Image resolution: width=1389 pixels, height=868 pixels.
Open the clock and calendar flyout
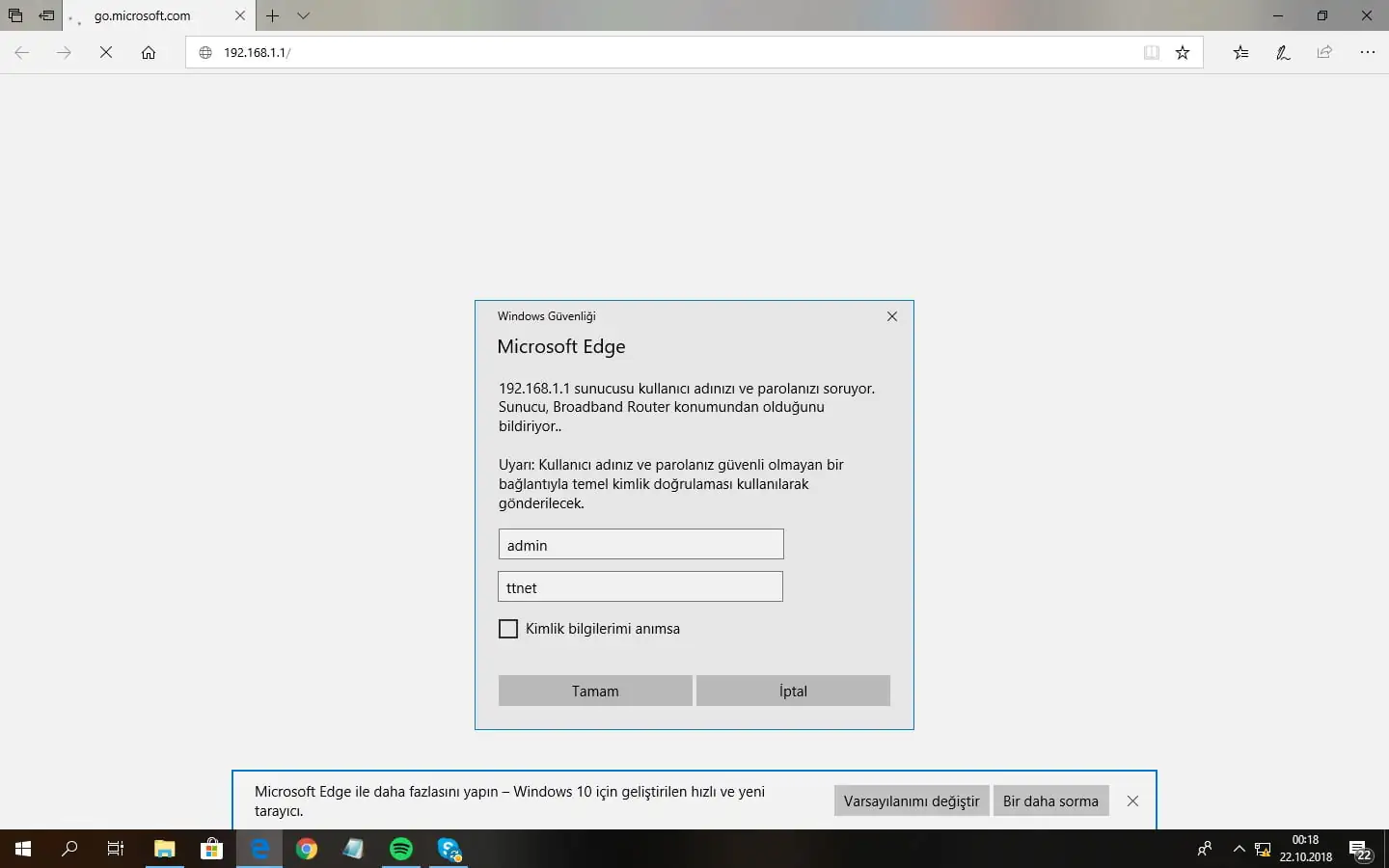pos(1306,849)
